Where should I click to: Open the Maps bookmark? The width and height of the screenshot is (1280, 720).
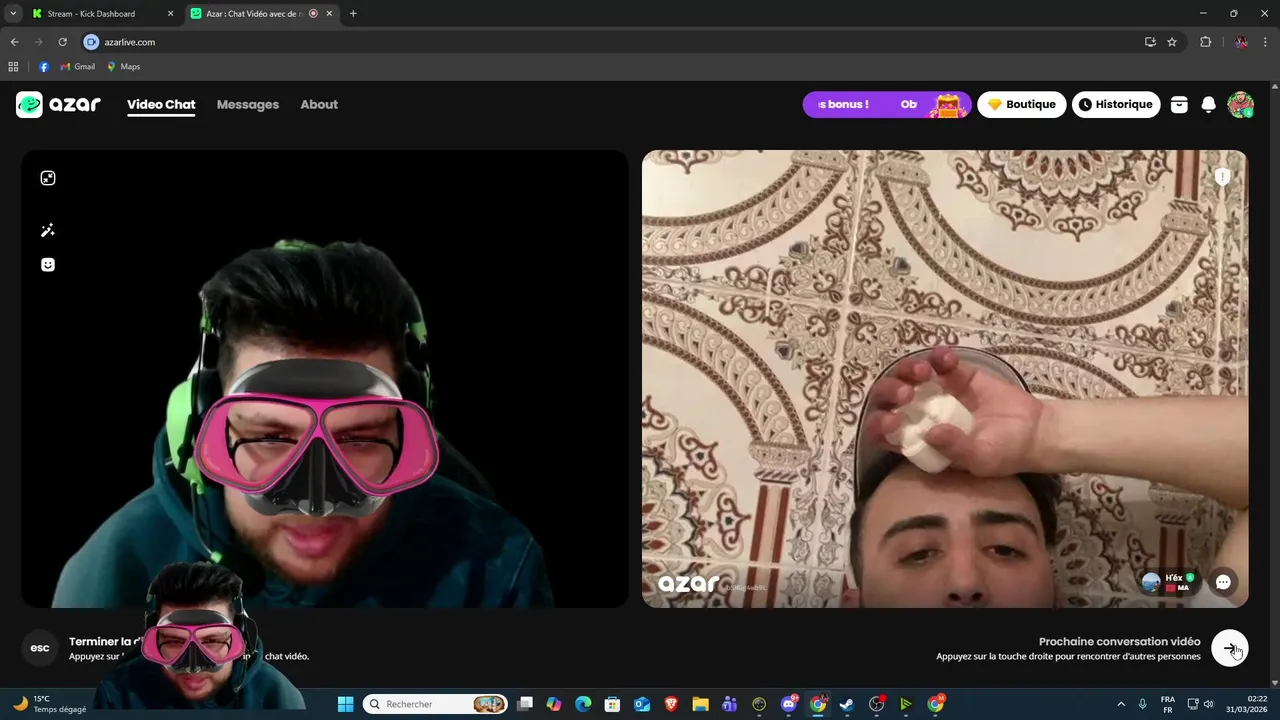(124, 67)
